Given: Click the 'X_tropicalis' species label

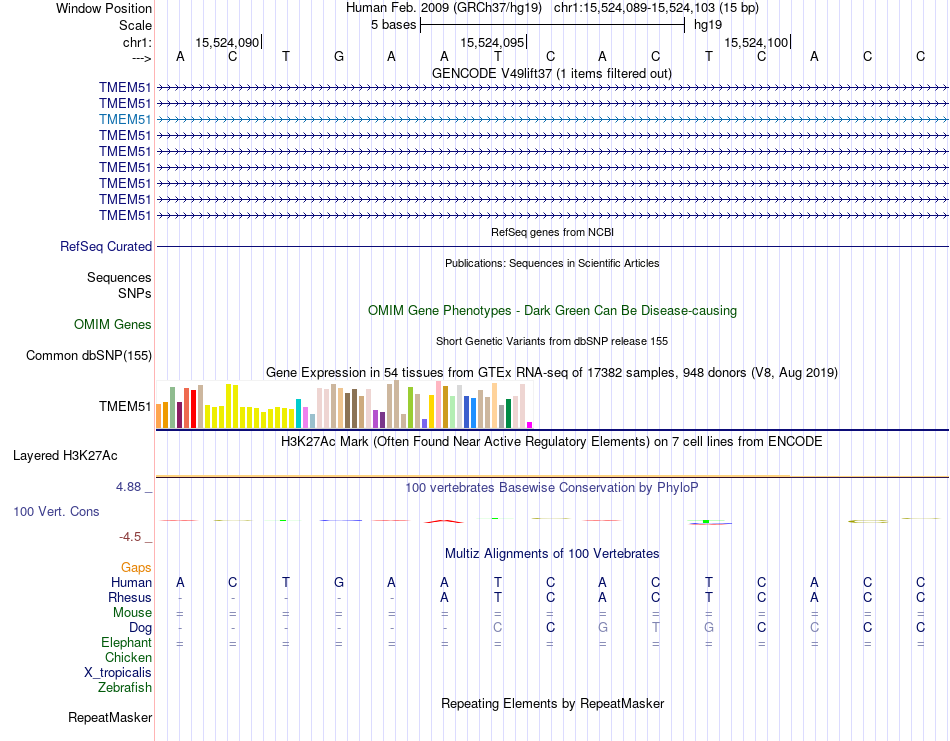Looking at the screenshot, I should click(118, 673).
